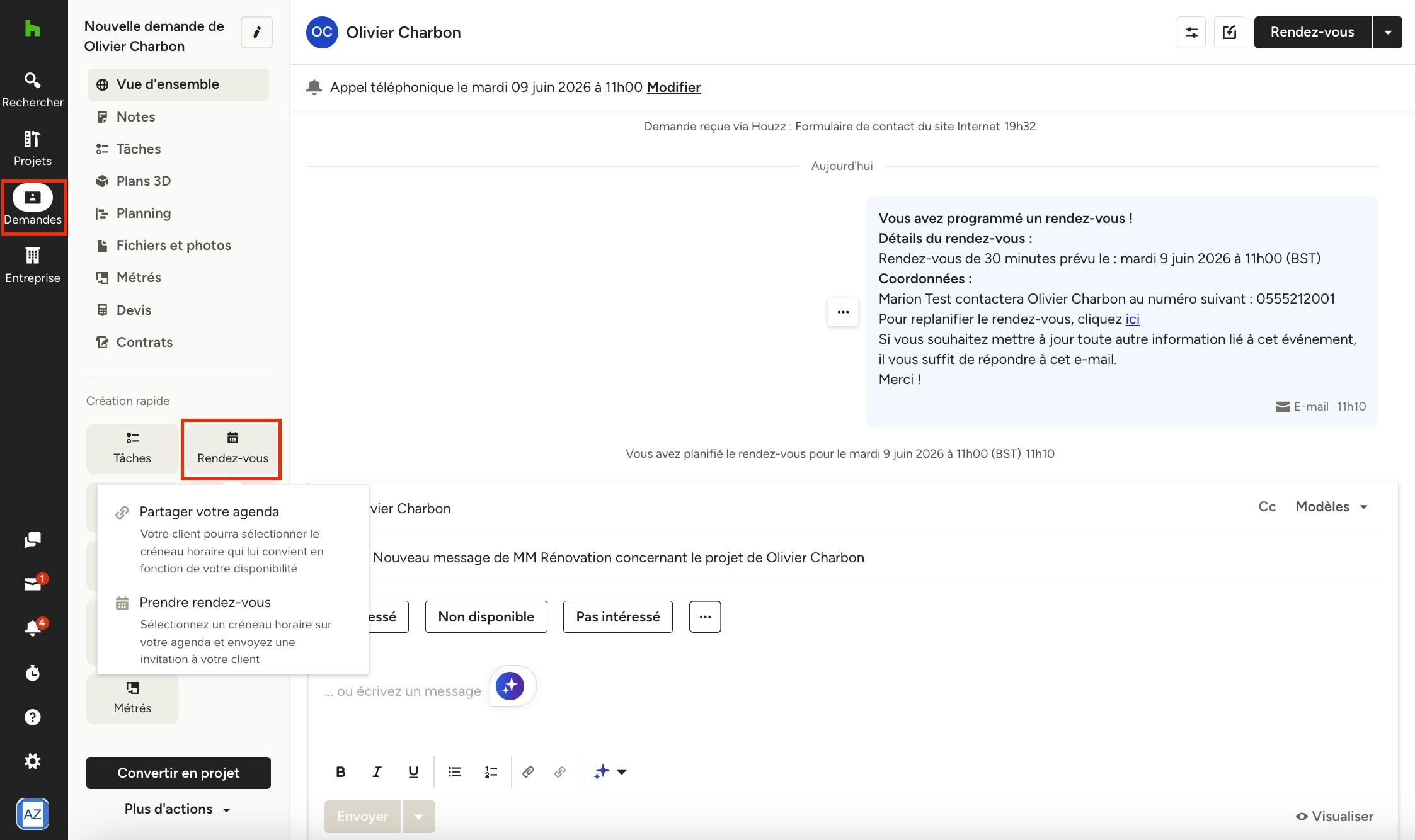
Task: Toggle underline formatting
Action: click(x=413, y=771)
